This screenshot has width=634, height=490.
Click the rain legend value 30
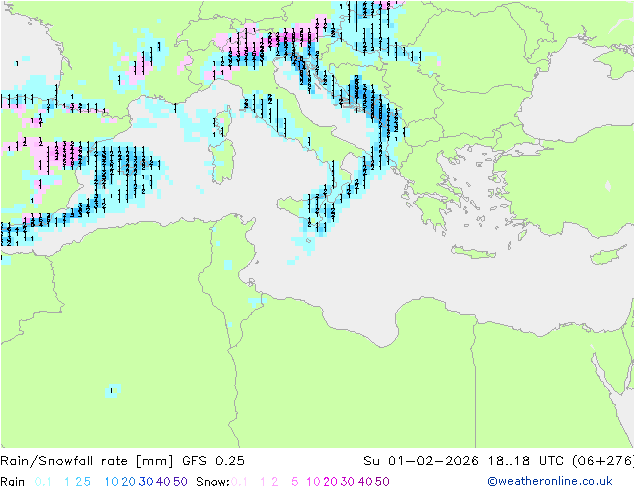click(x=146, y=482)
